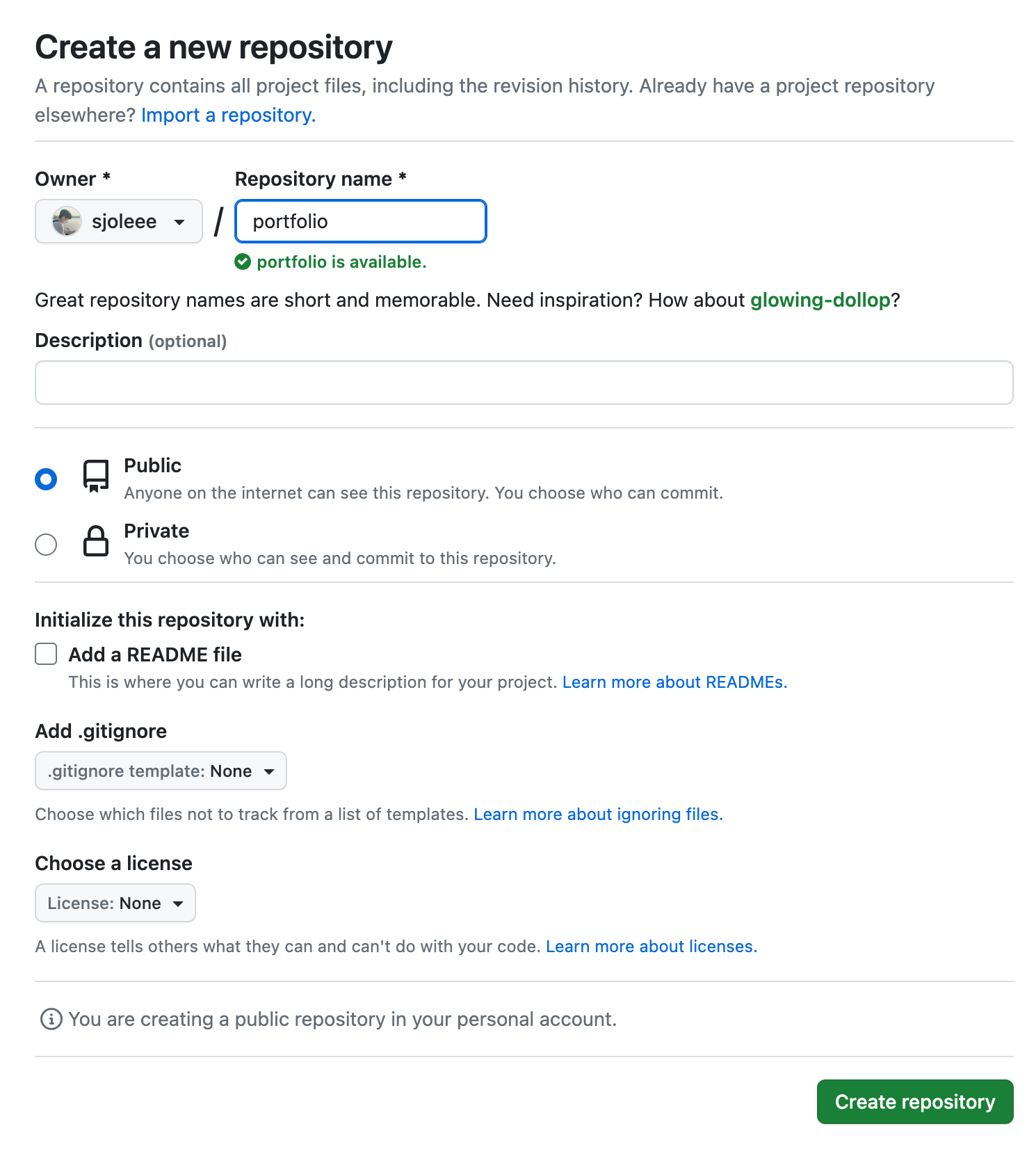Screen dimensions: 1036x1149
Task: Click the Import a repository link
Action: click(228, 115)
